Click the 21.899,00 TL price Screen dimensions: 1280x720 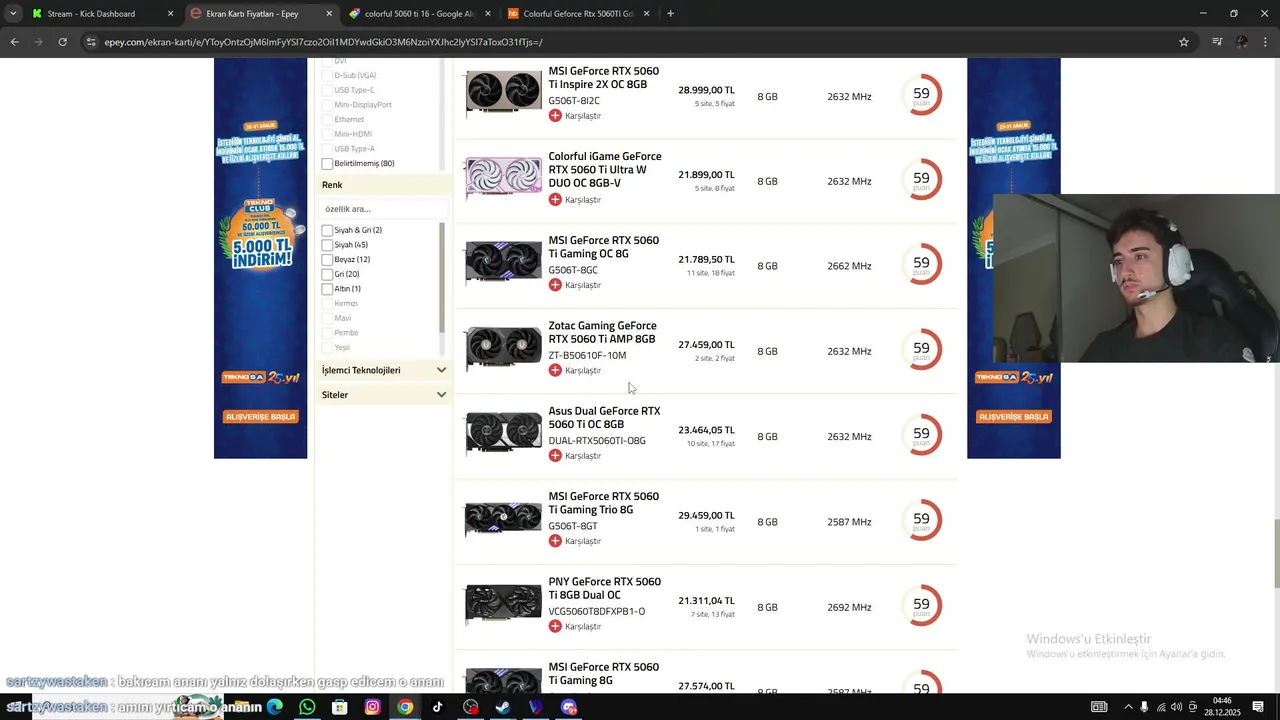706,175
